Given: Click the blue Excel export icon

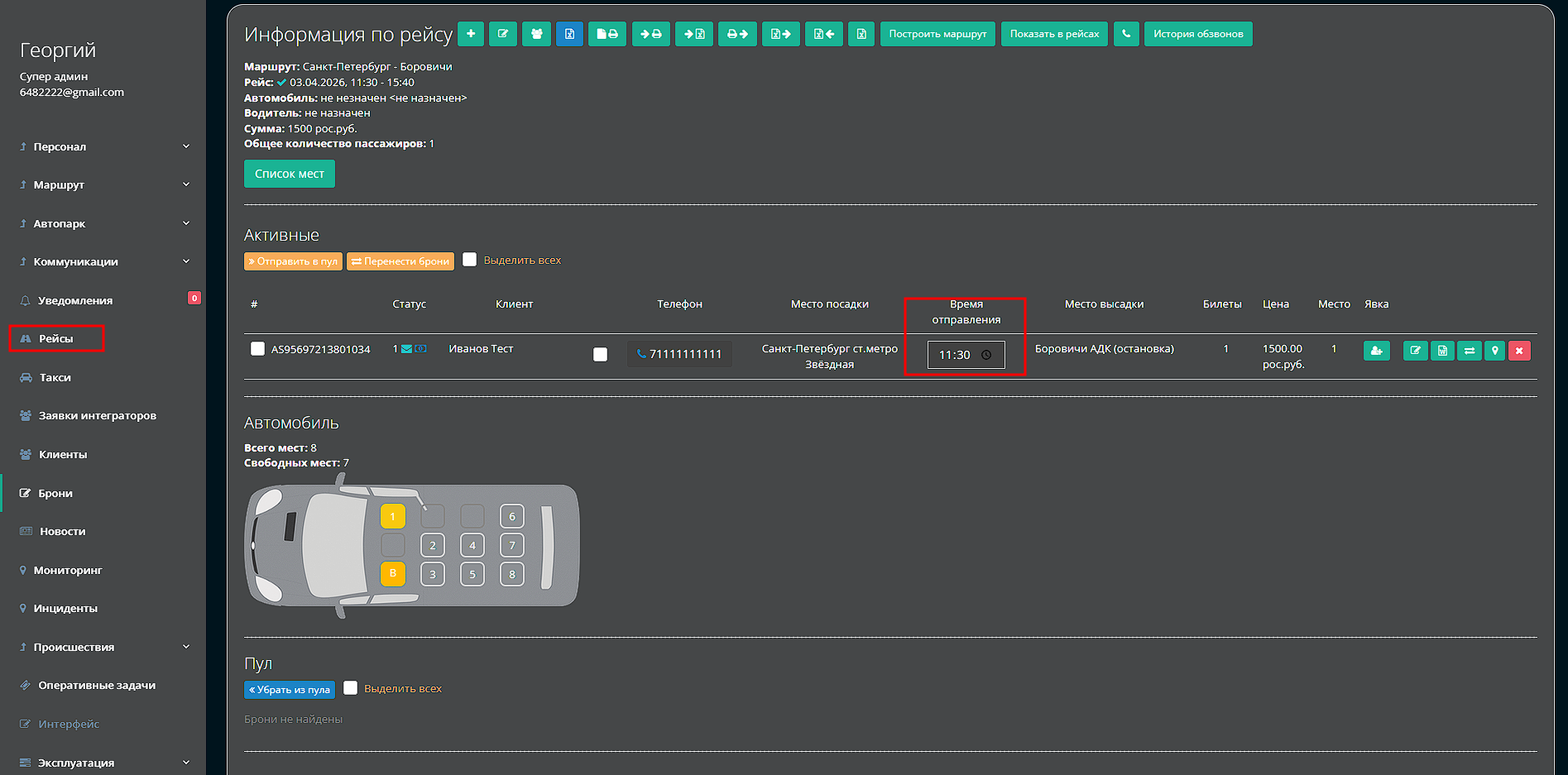Looking at the screenshot, I should coord(569,34).
